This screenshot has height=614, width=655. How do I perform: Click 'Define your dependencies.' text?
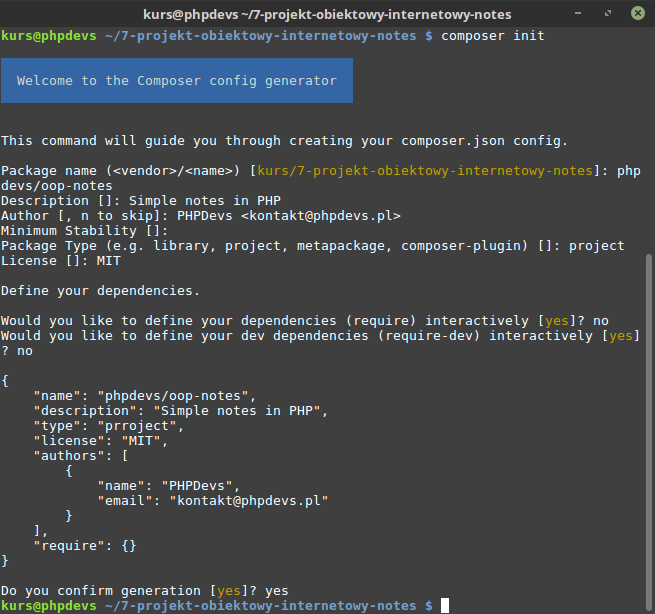100,291
